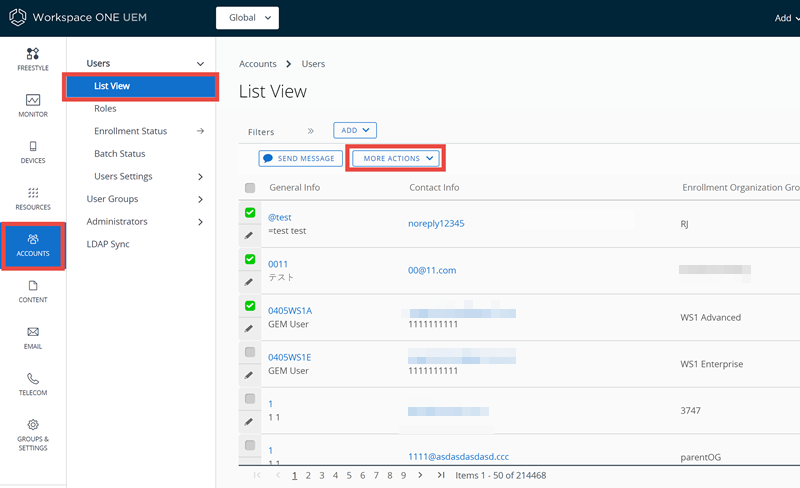Click the 1111@asdasdasdasd.ccc email link
The height and width of the screenshot is (488, 800).
459,457
